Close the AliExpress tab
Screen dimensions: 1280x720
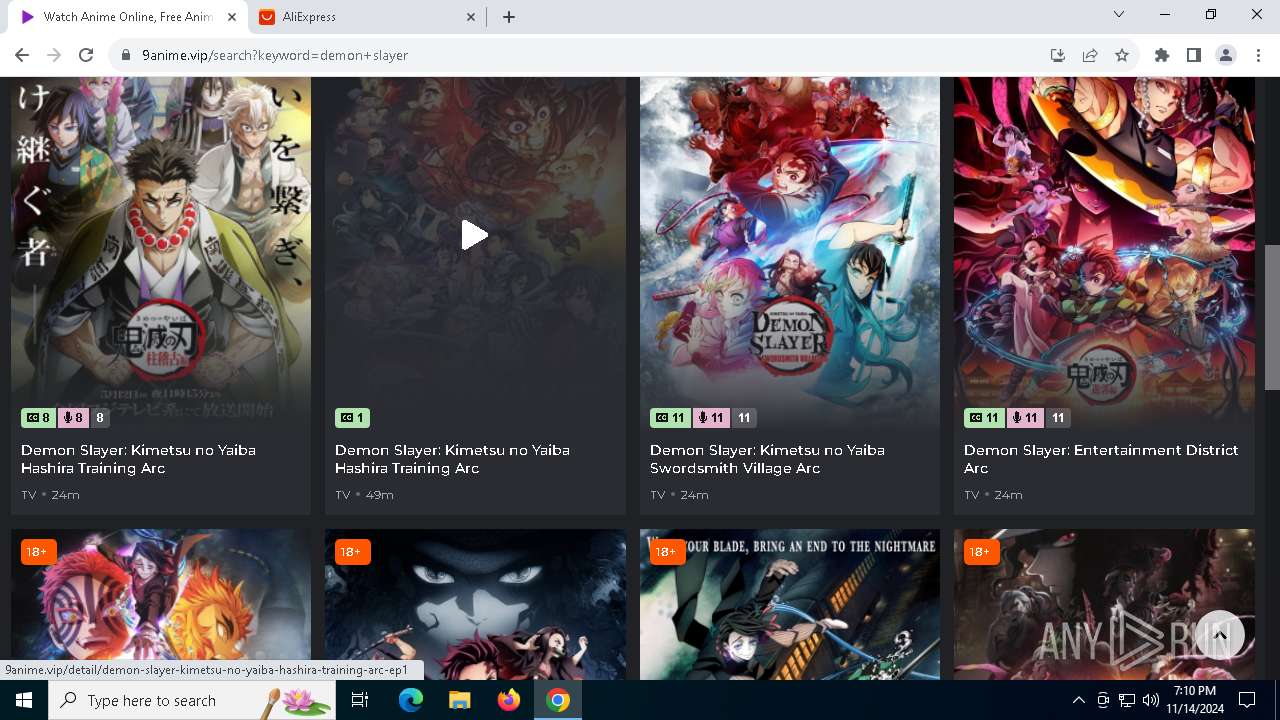(471, 17)
